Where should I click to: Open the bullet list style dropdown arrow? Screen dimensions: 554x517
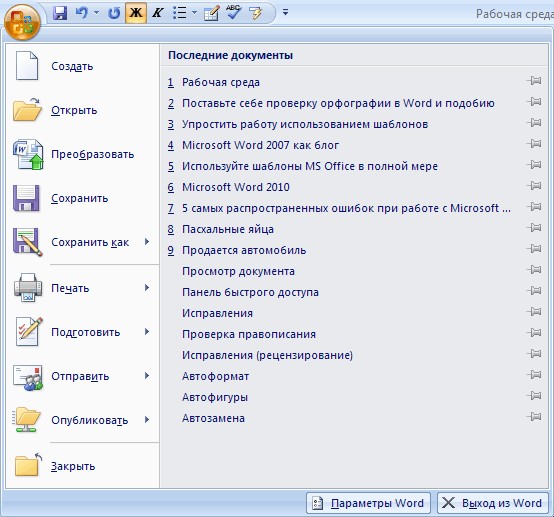point(194,13)
